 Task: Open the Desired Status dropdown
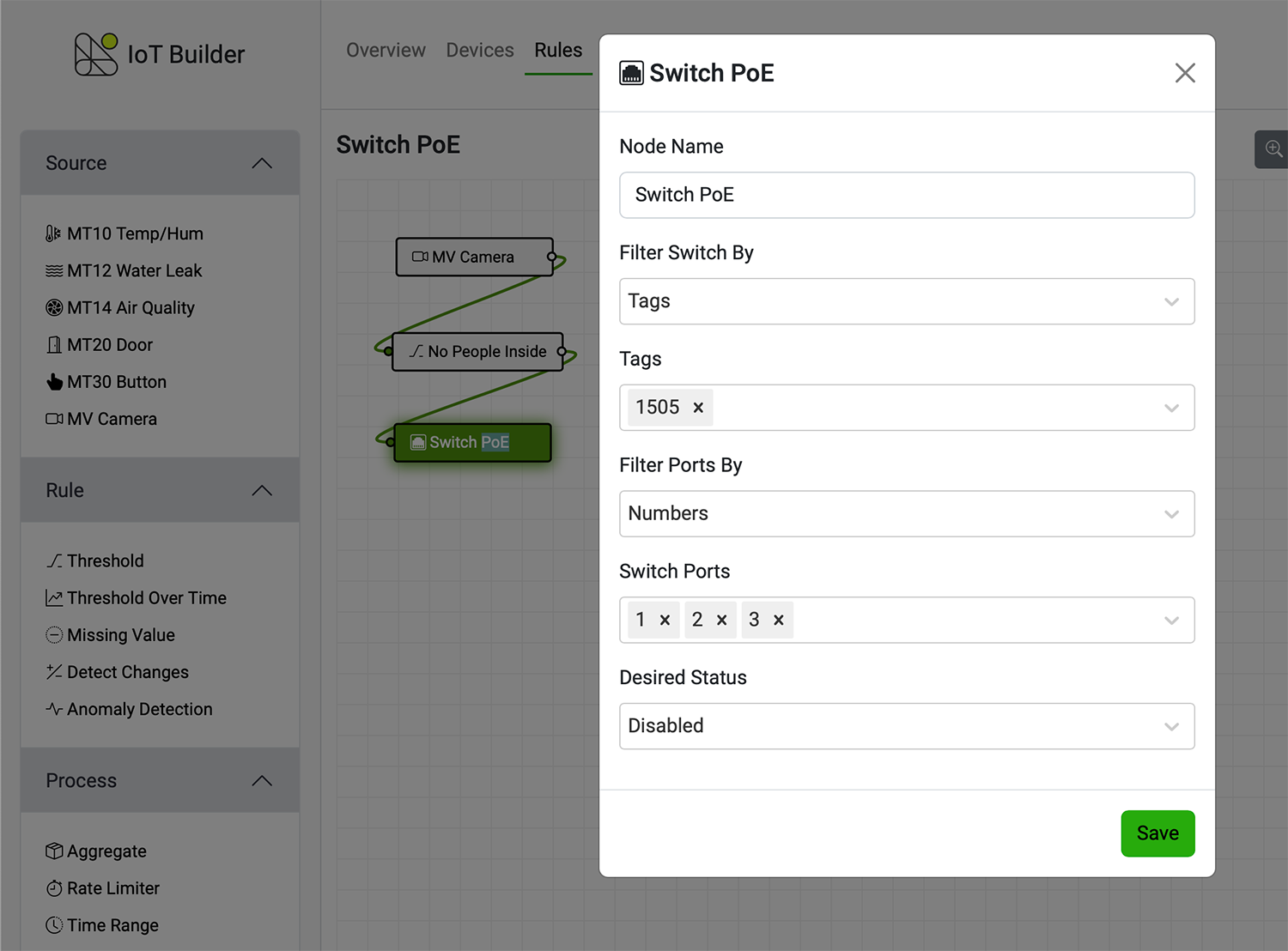[907, 726]
